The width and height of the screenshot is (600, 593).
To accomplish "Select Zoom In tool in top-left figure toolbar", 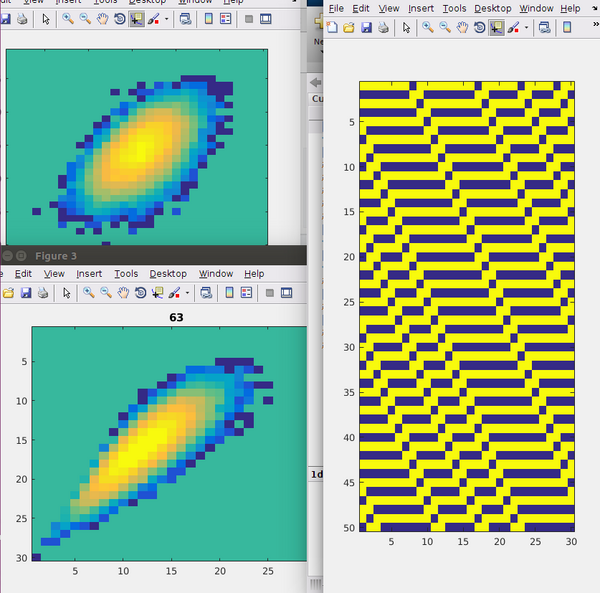I will 68,19.
